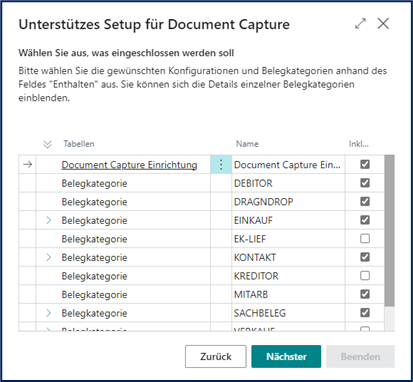Sort by the Tabellen column header

[79, 144]
